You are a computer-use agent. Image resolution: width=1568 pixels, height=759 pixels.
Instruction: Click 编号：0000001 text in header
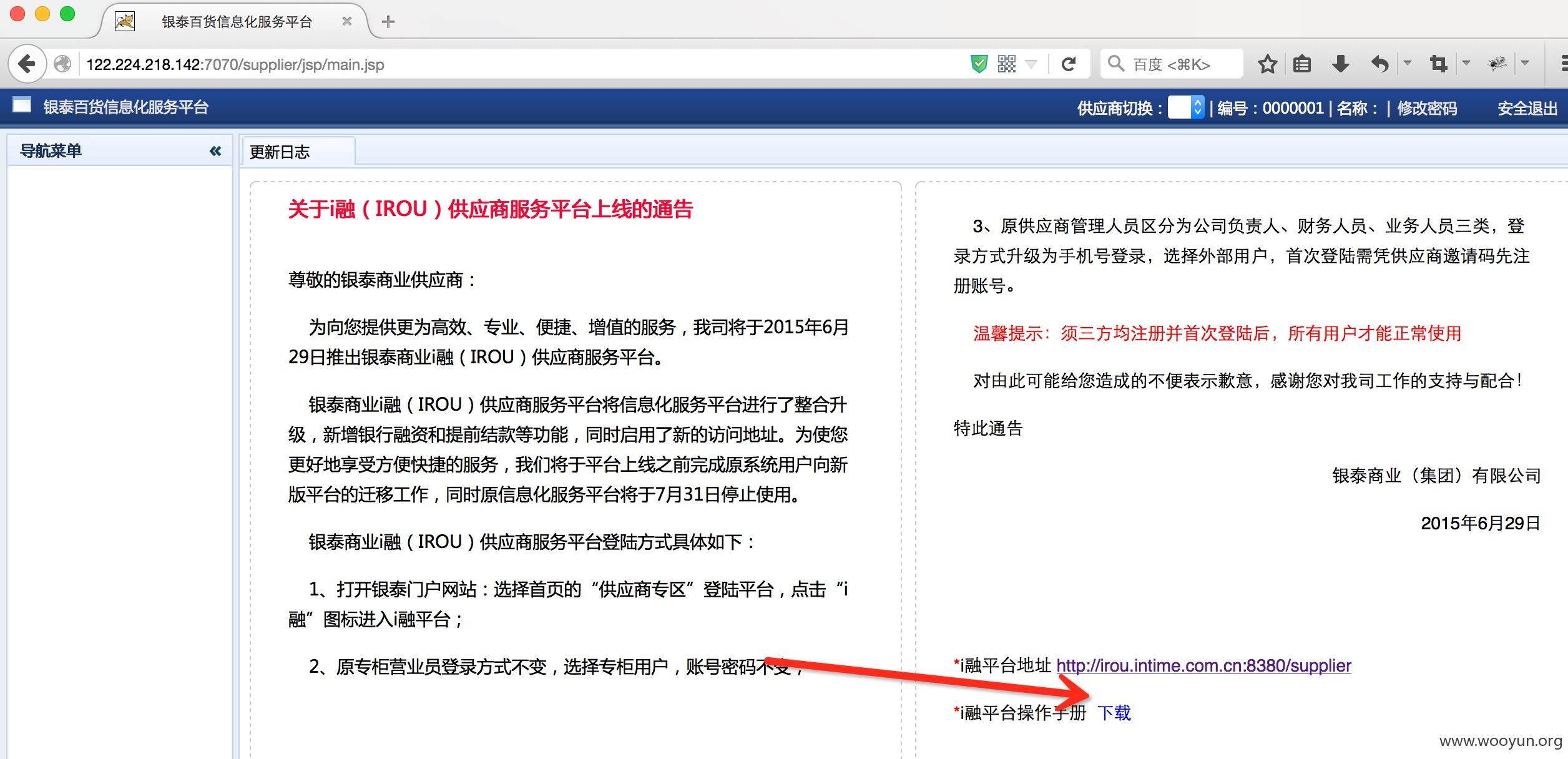pyautogui.click(x=1270, y=109)
